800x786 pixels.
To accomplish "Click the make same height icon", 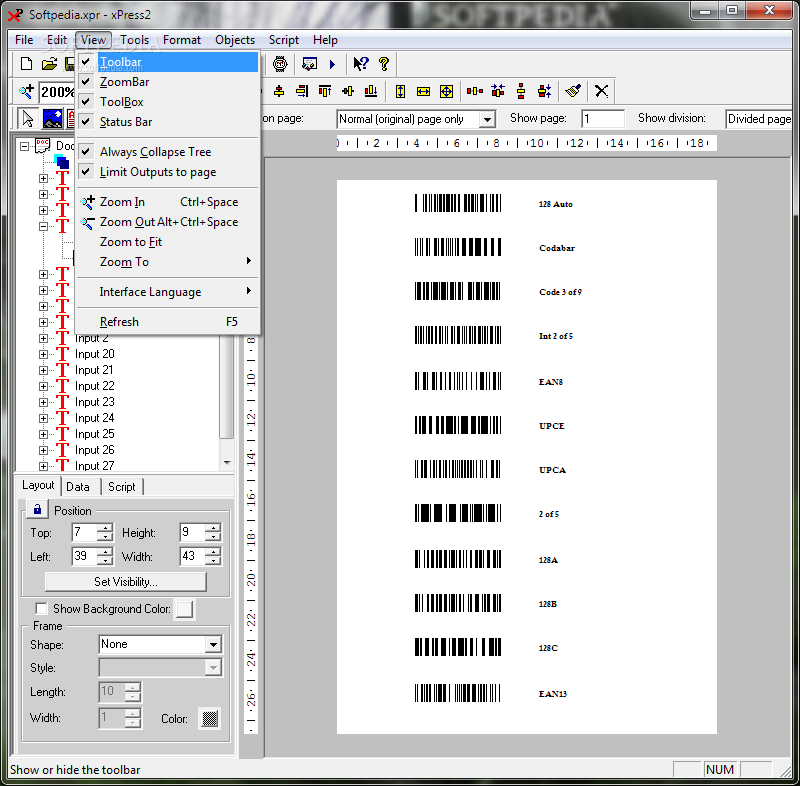I will point(401,91).
